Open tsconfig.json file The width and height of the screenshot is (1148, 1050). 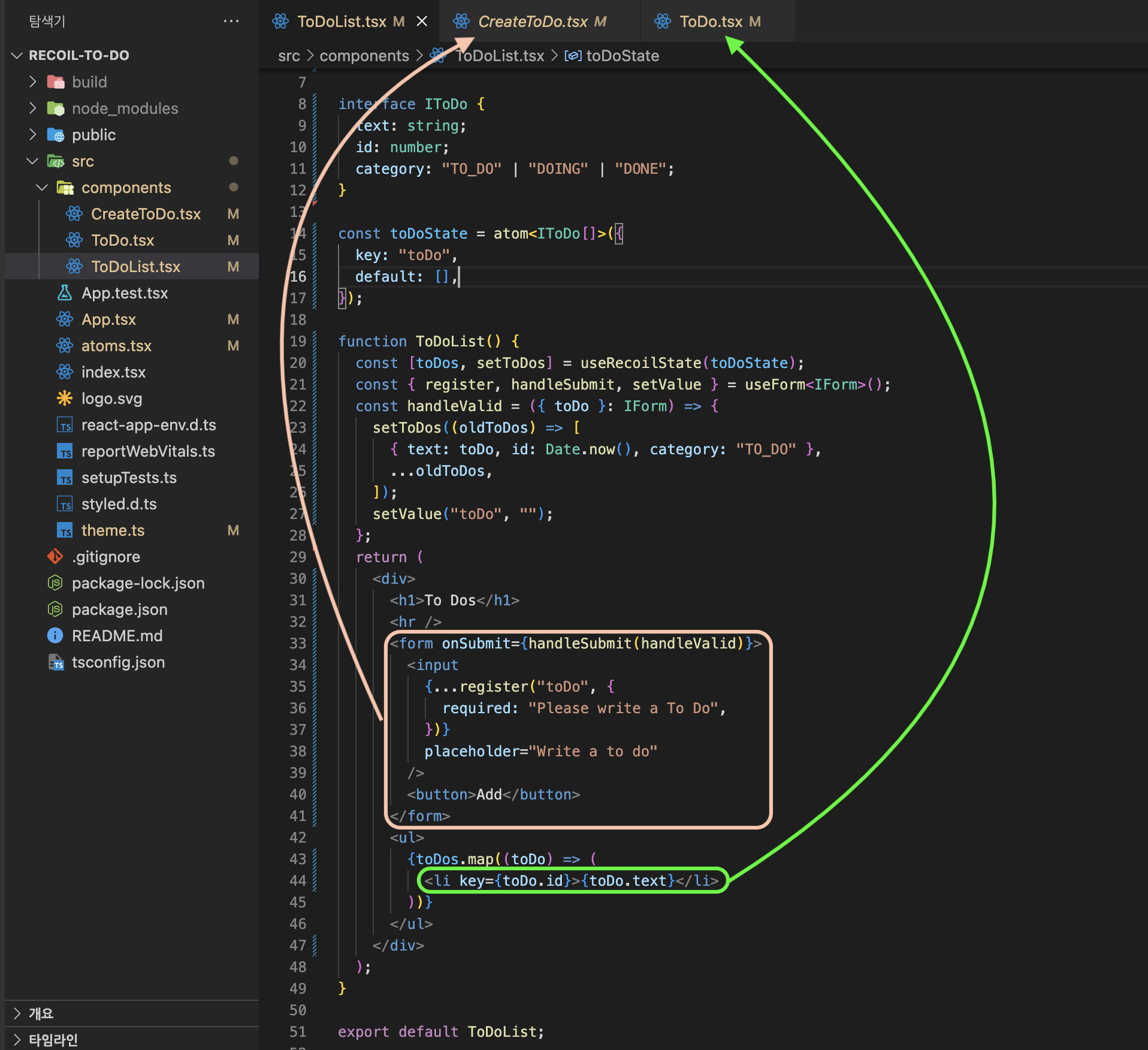tap(118, 662)
